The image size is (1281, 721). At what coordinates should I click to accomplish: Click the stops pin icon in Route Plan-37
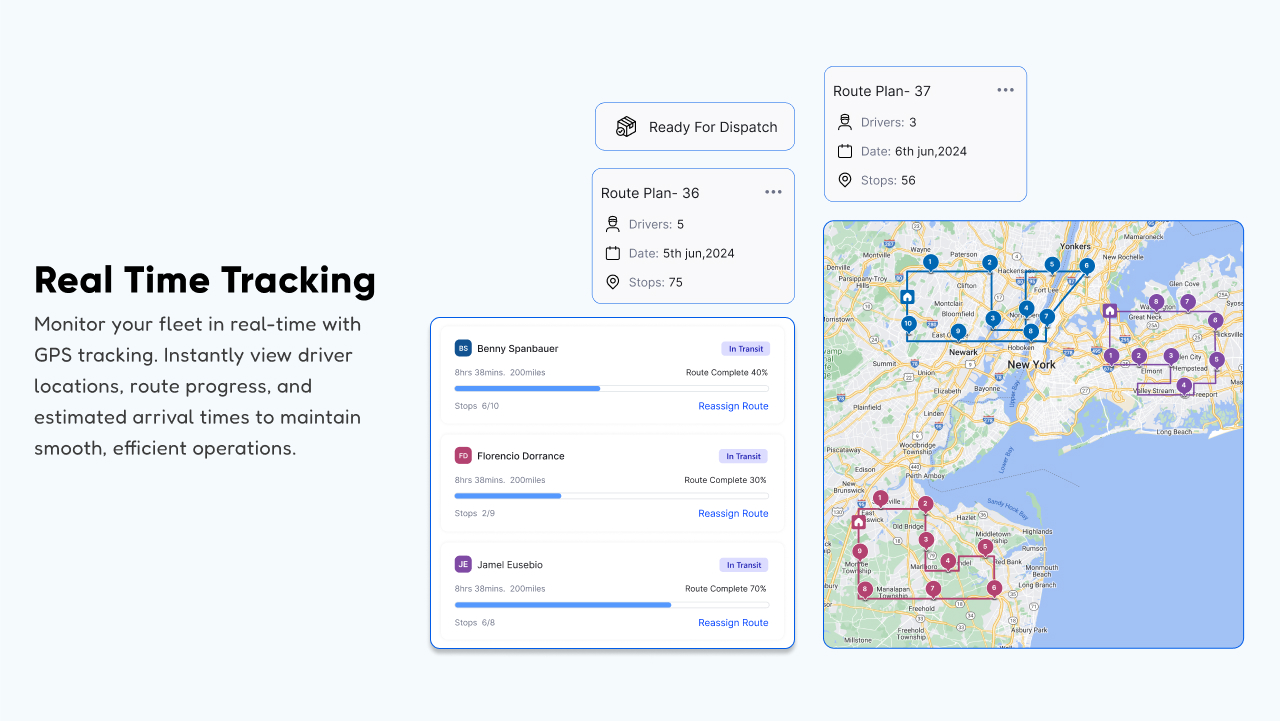[844, 180]
